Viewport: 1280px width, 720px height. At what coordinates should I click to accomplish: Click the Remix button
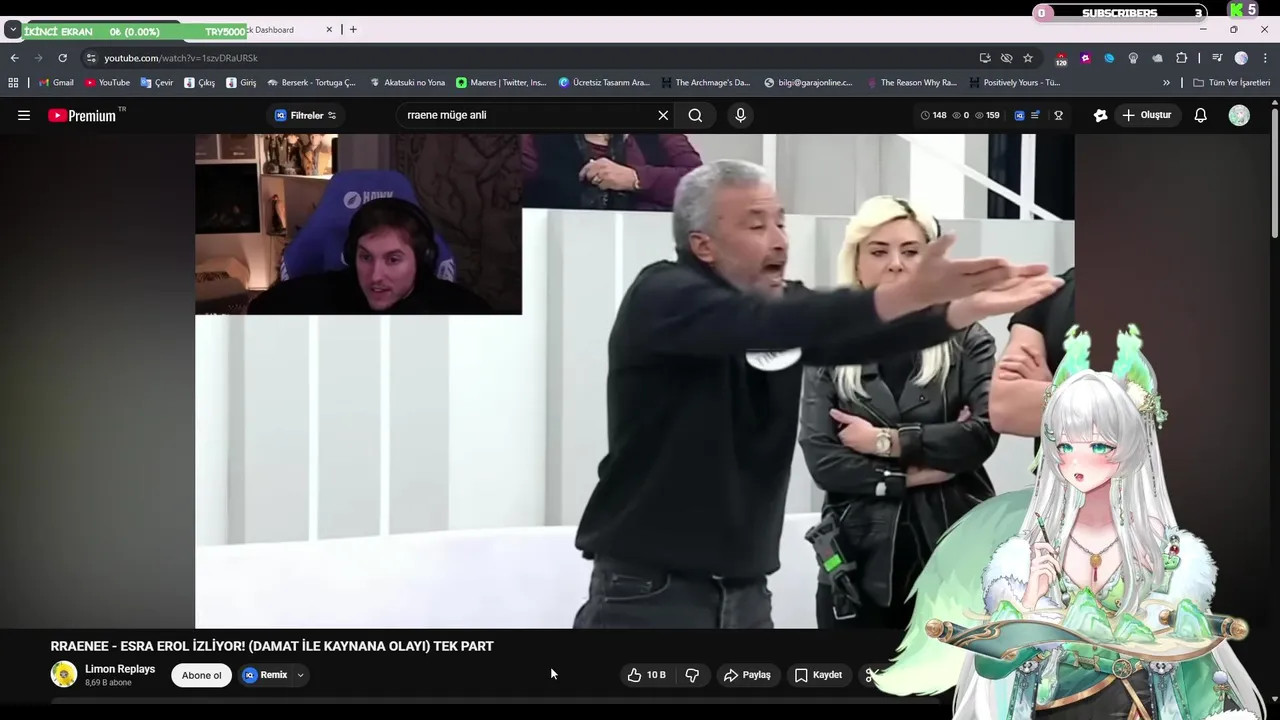point(266,675)
